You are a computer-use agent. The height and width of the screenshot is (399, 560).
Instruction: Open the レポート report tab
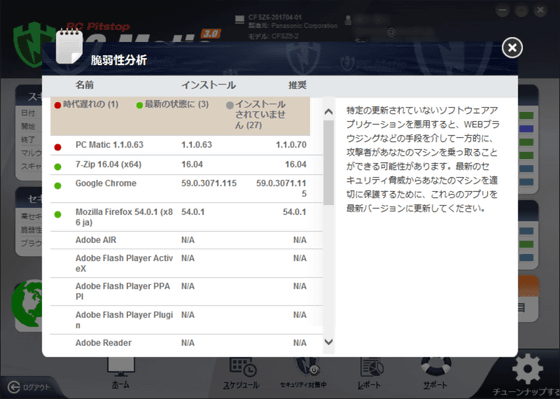(x=369, y=374)
